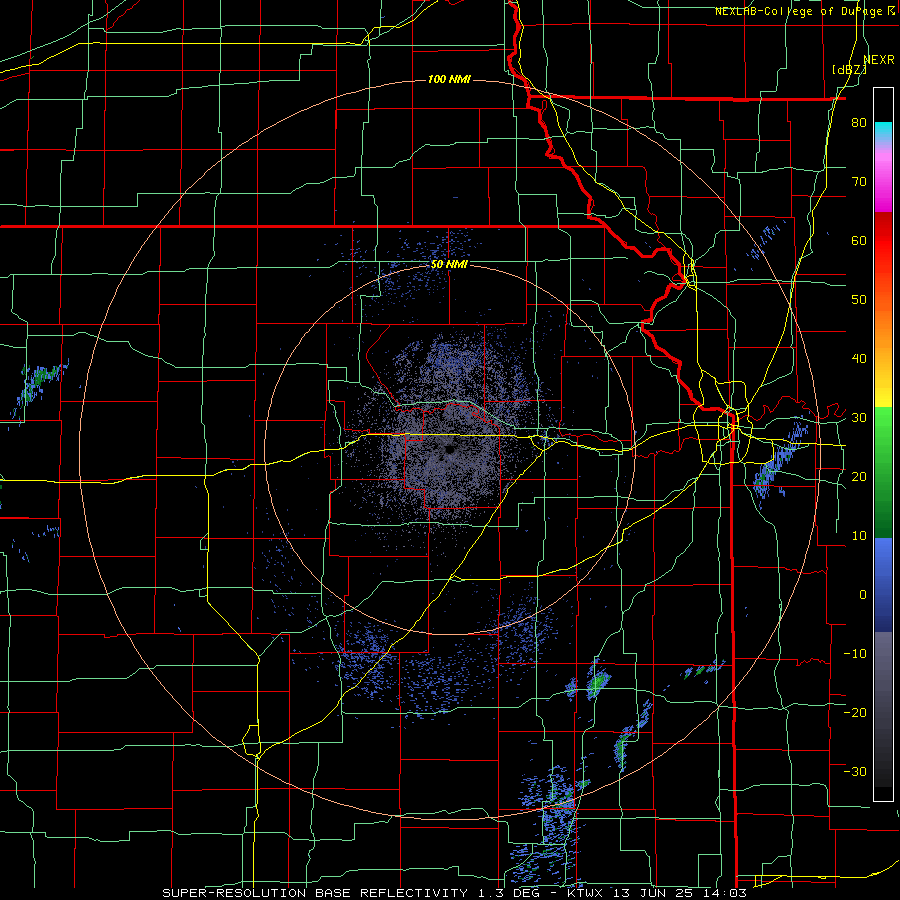
Task: Click the green section of the reflectivity color bar
Action: pyautogui.click(x=883, y=473)
